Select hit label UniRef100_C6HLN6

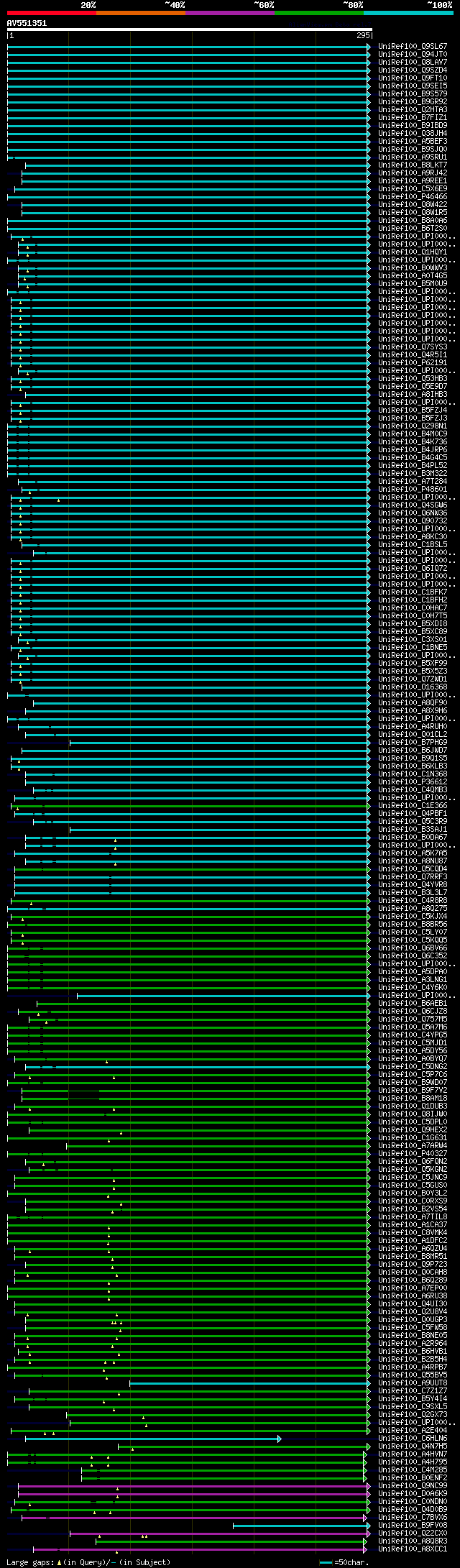point(413,1439)
